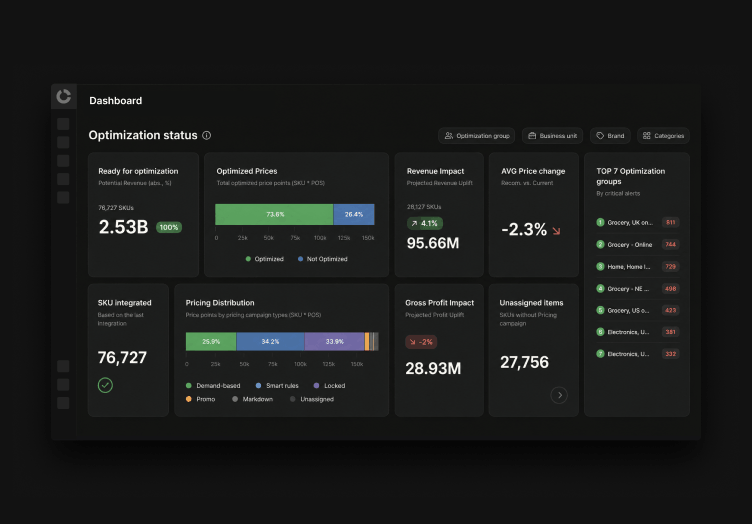Click the 332 alerts badge

point(670,354)
